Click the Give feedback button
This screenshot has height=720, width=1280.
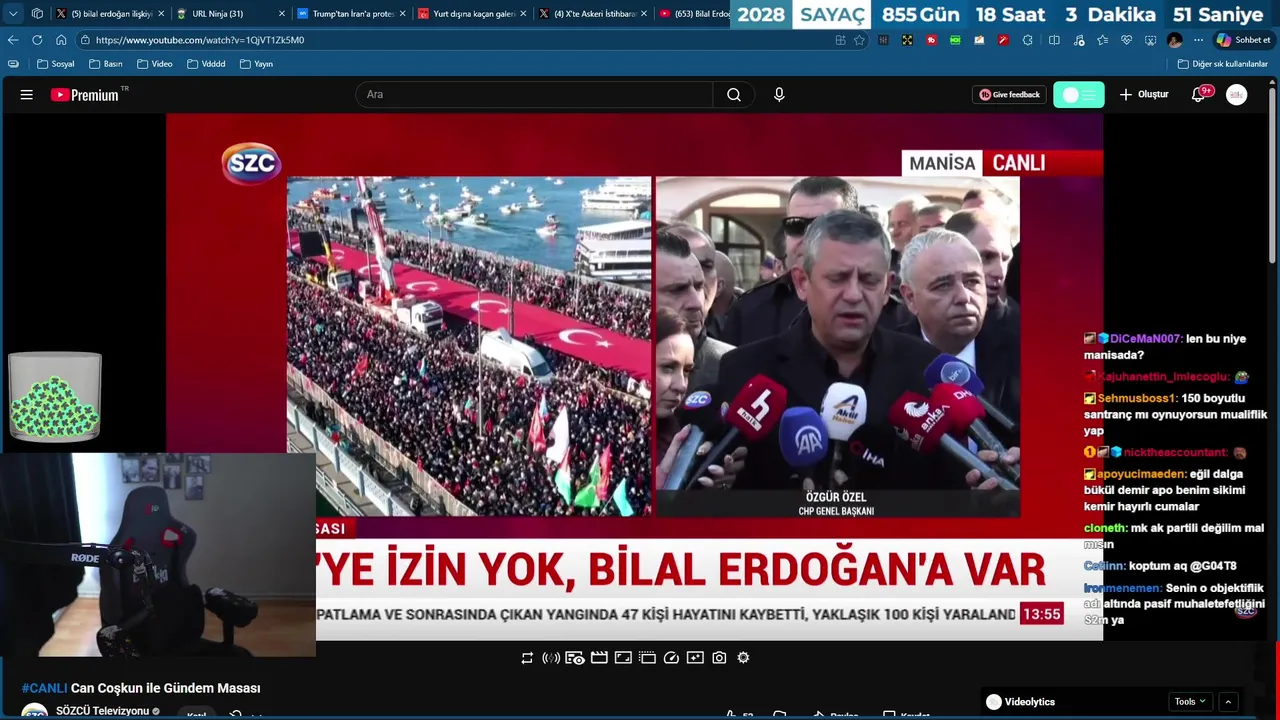1009,95
